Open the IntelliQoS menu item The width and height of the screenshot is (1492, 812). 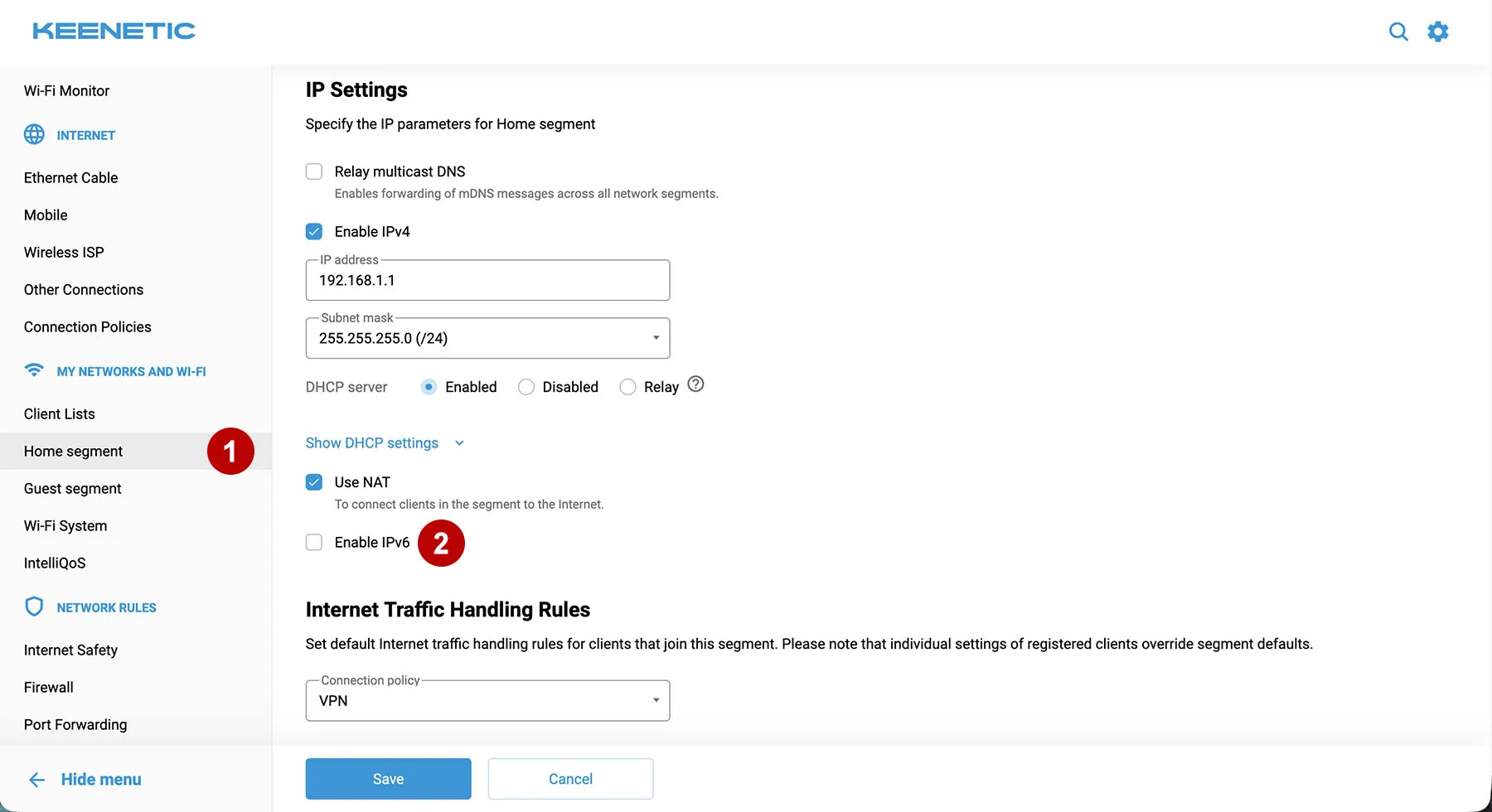click(x=55, y=563)
